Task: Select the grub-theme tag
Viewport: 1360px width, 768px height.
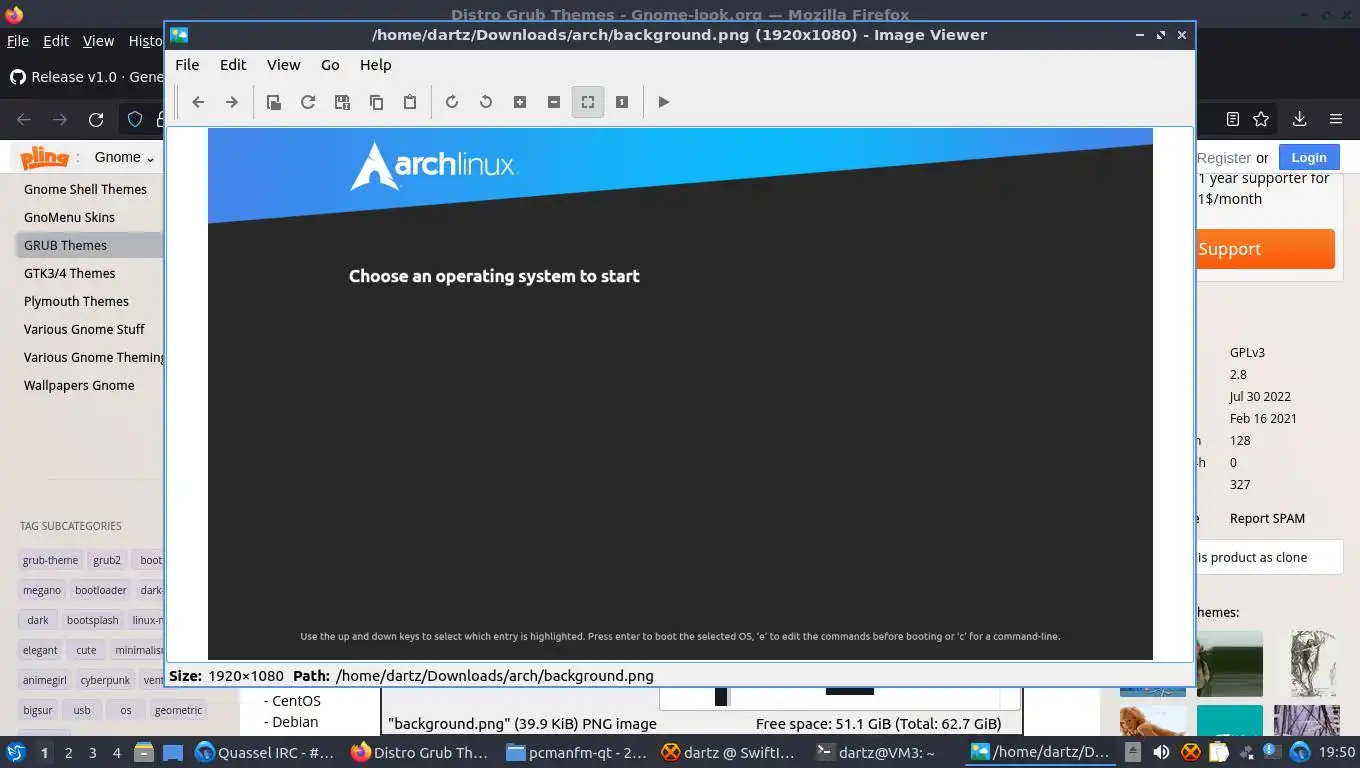Action: [50, 560]
